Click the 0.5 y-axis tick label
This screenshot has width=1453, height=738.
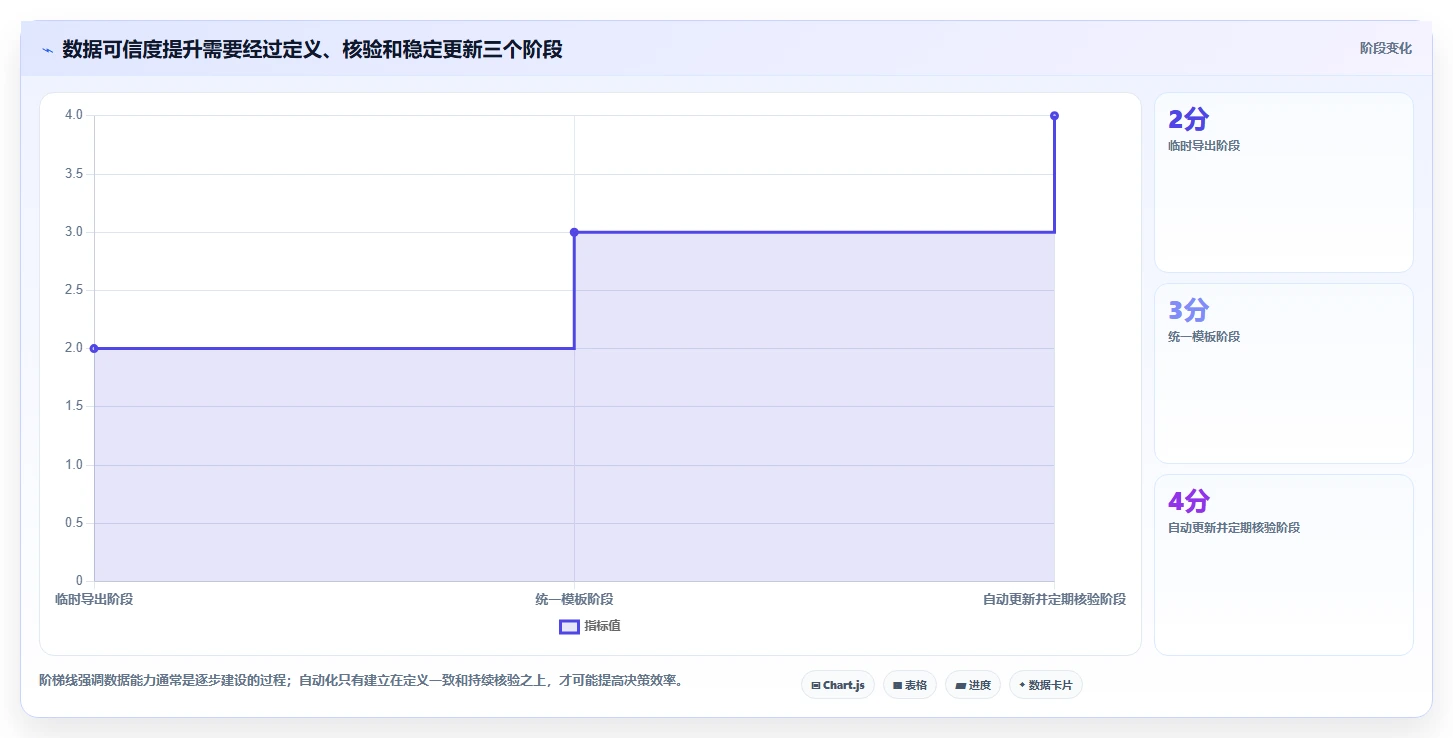[x=74, y=523]
